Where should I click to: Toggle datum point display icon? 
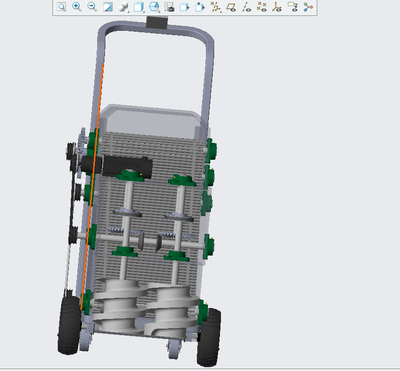point(262,7)
